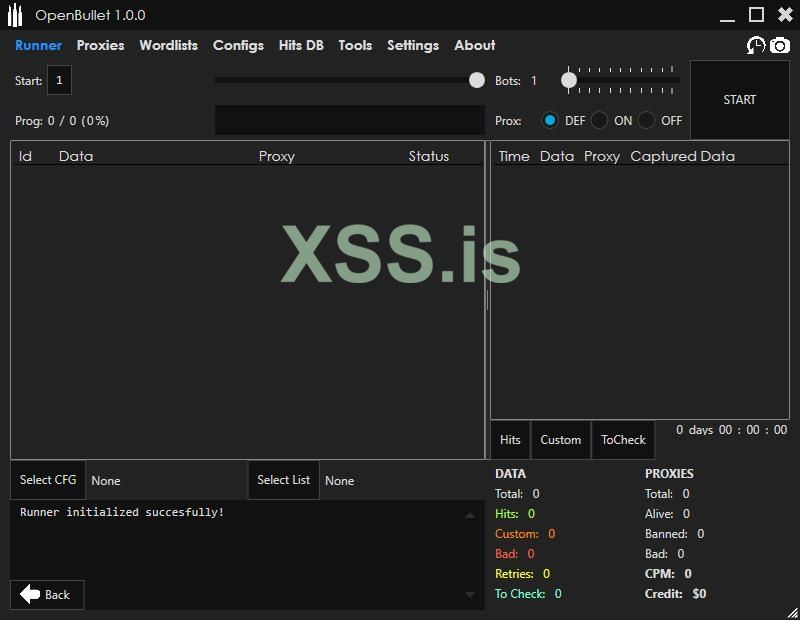Choose the OFF proxy radio button
Screen dimensions: 800x620
(x=647, y=120)
